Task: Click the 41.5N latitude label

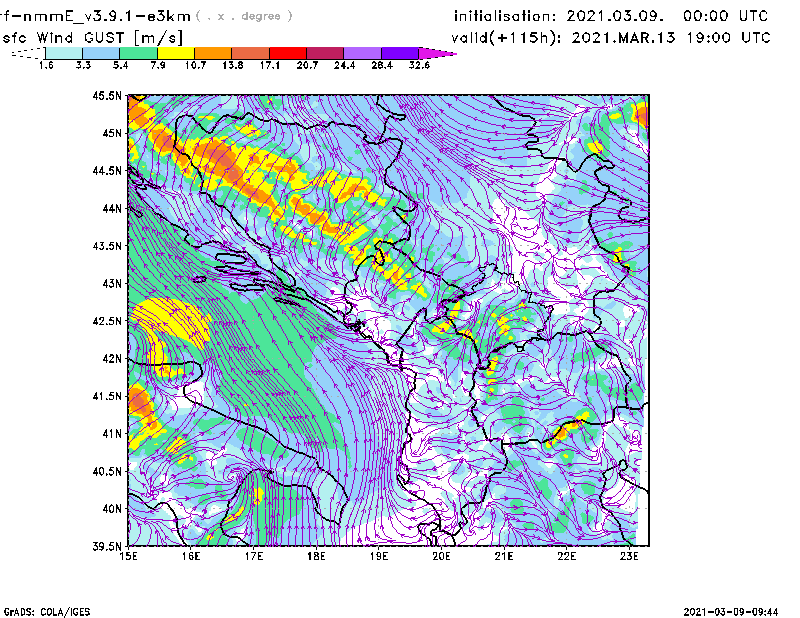Action: 107,396
